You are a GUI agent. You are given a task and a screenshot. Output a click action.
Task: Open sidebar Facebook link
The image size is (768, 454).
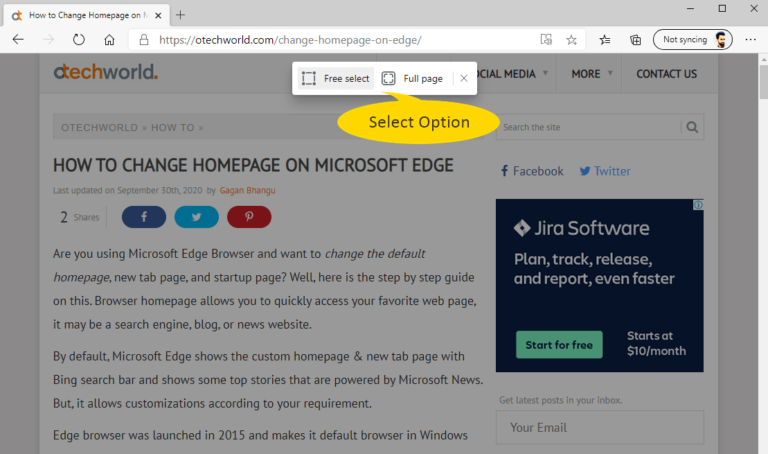(532, 171)
